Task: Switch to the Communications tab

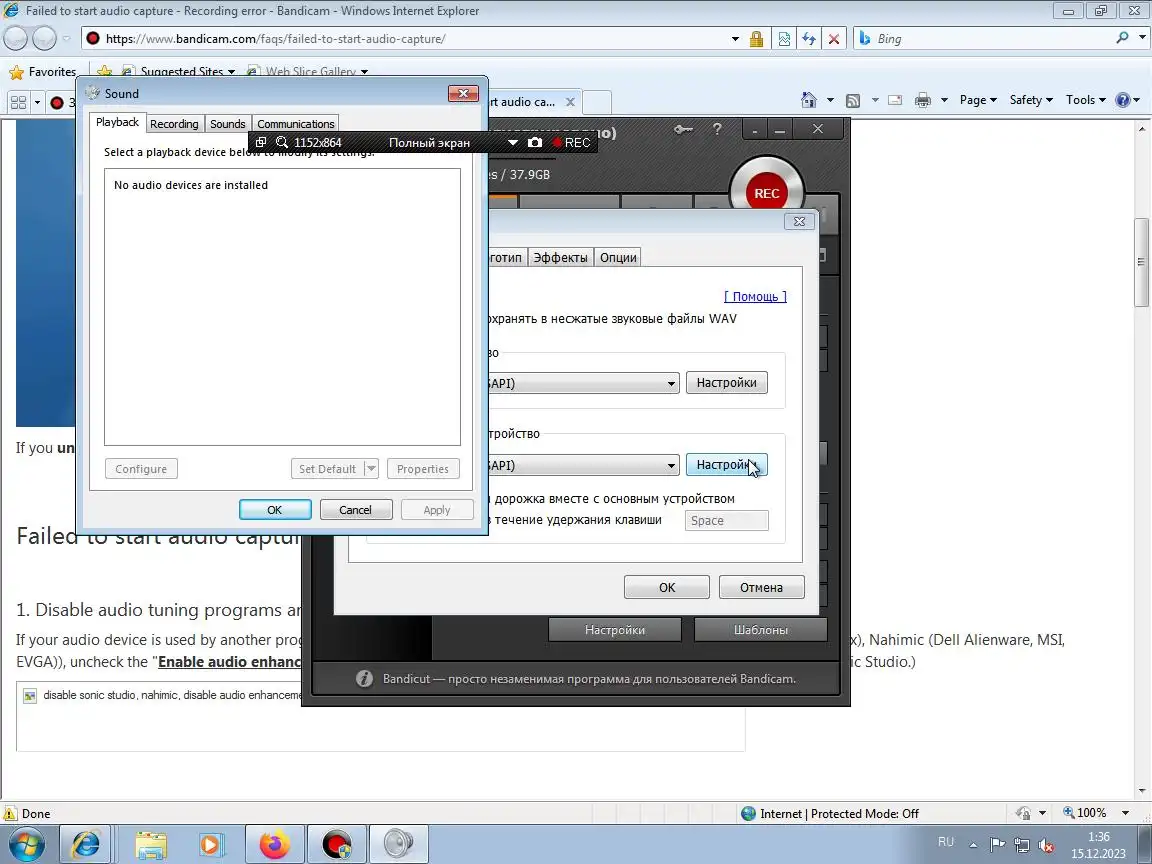Action: [x=295, y=124]
